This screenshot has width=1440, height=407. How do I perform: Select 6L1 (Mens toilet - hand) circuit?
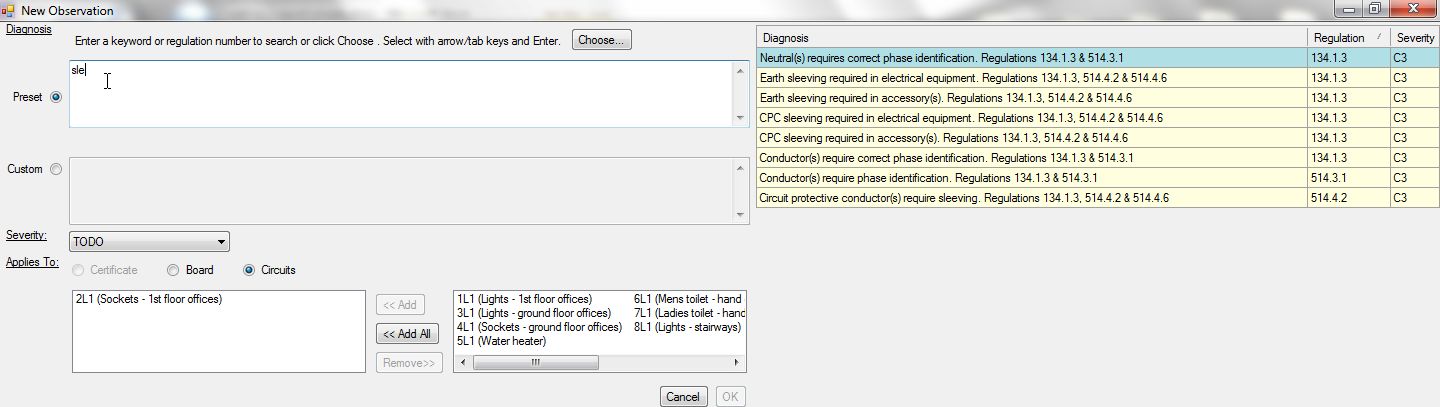[x=689, y=299]
